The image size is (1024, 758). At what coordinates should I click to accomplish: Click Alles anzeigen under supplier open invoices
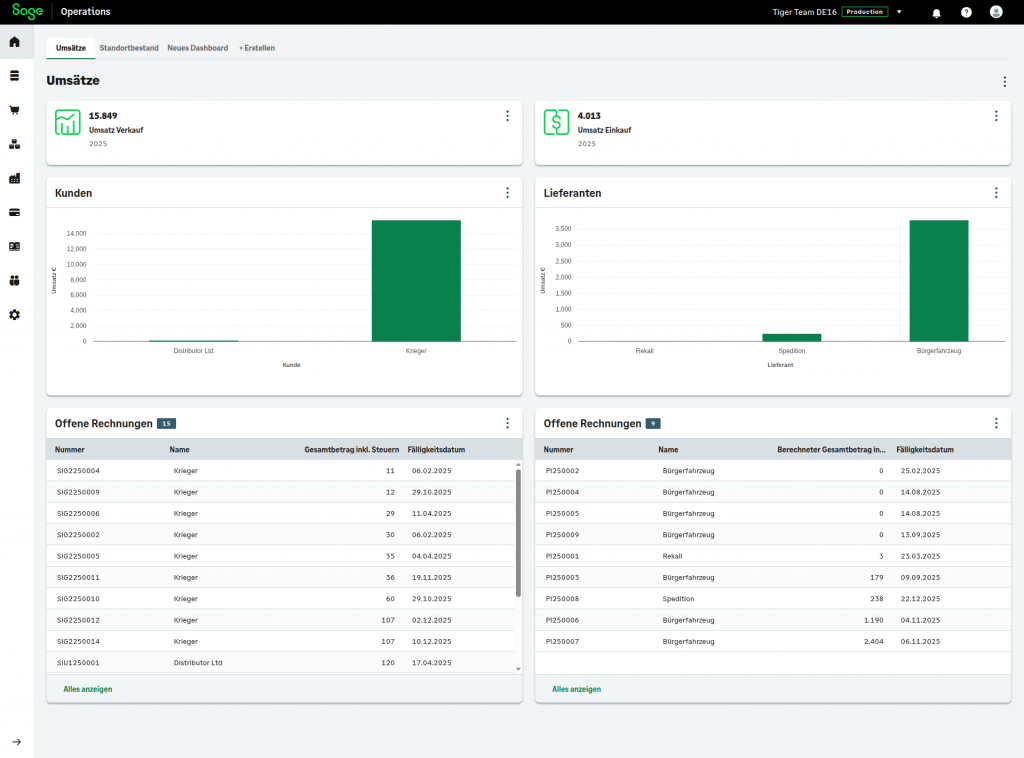pos(576,689)
